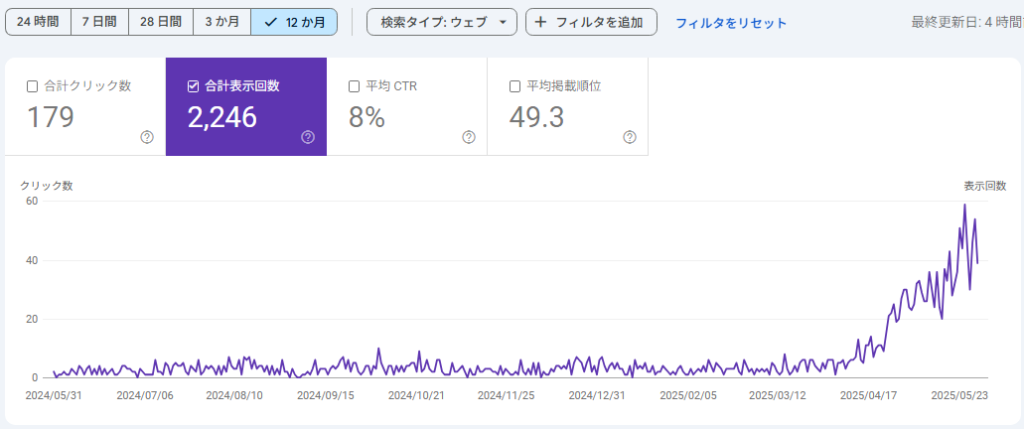Enable the 平均掲載順位 checkbox
This screenshot has width=1024, height=429.
515,86
